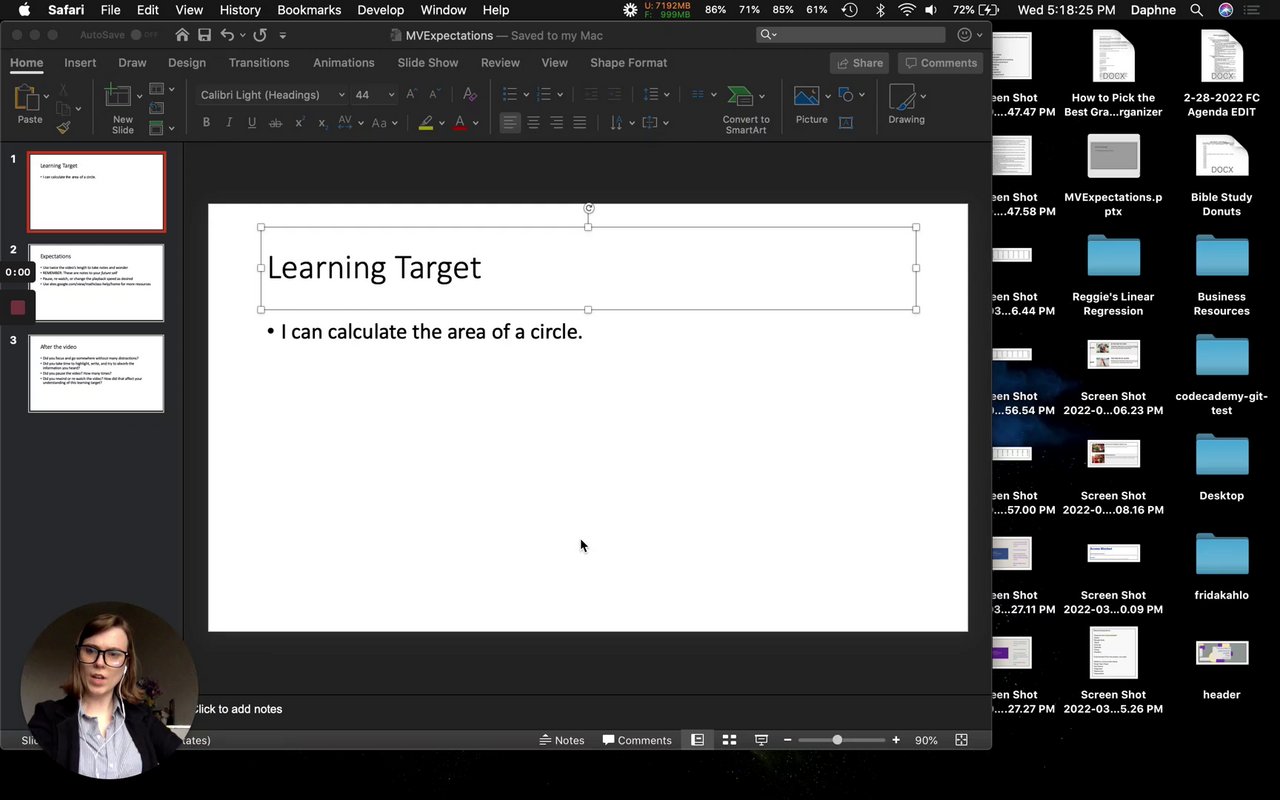Align text to the right

(x=556, y=123)
